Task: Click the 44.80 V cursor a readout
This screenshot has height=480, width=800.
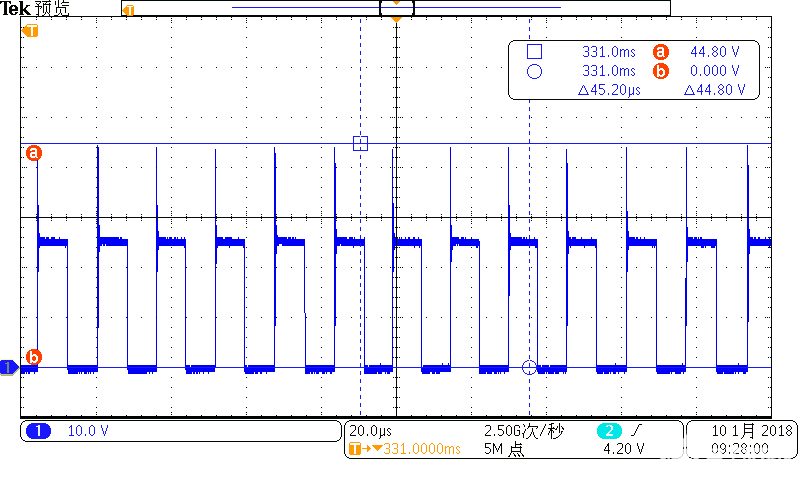Action: pos(715,52)
